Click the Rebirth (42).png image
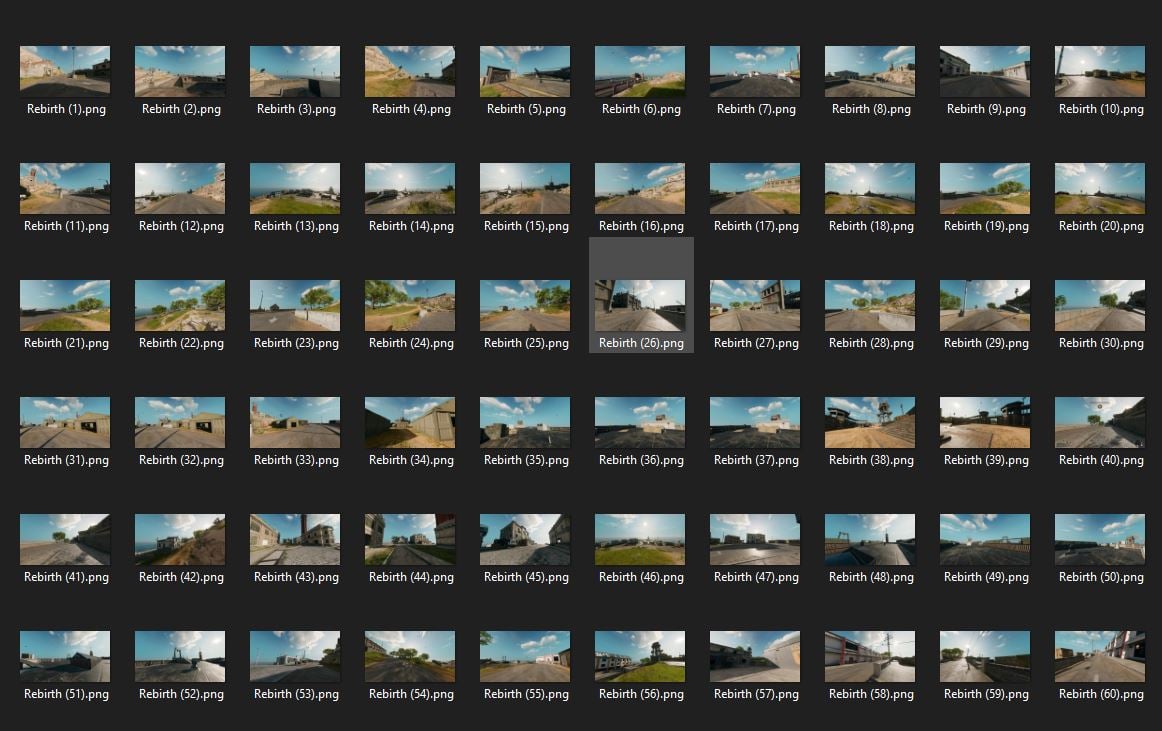The height and width of the screenshot is (731, 1162). click(x=180, y=540)
